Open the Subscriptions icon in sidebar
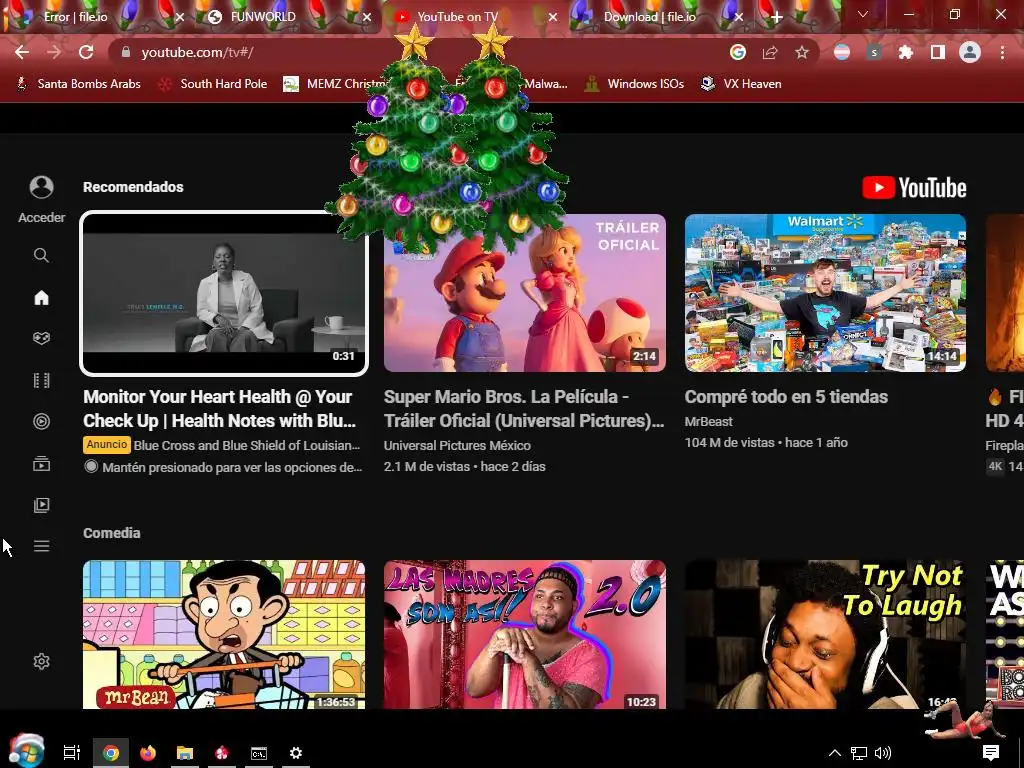The width and height of the screenshot is (1024, 768). coord(41,464)
